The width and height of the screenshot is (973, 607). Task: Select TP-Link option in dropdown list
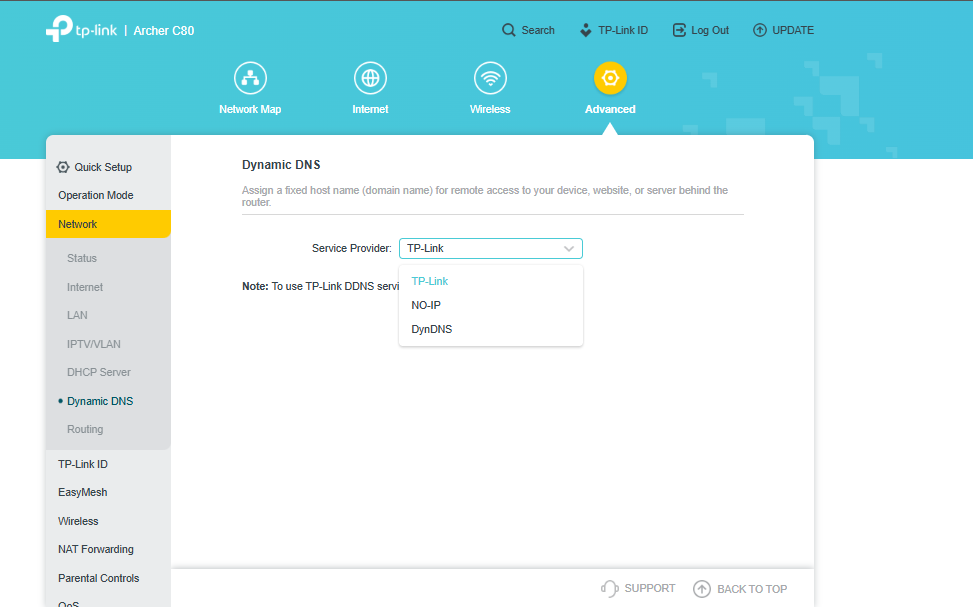pyautogui.click(x=430, y=281)
